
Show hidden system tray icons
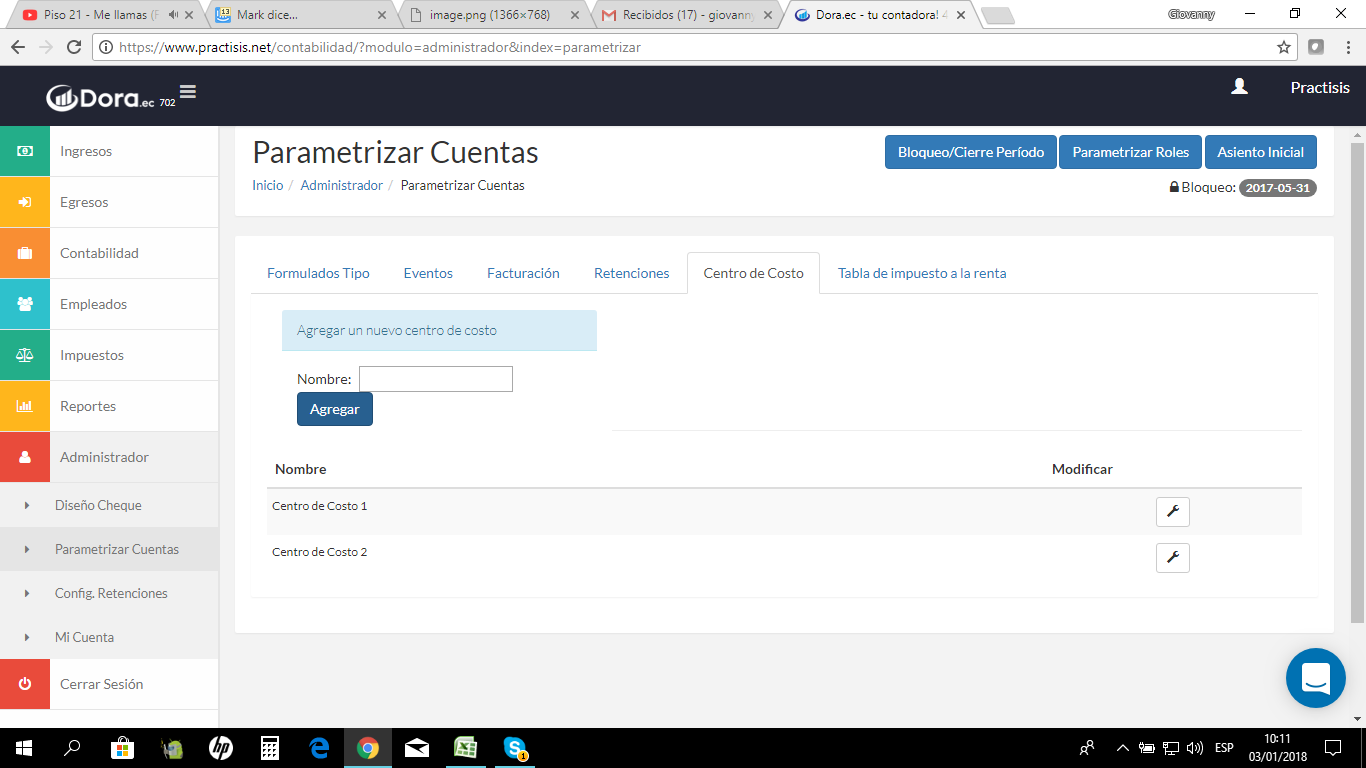1122,748
